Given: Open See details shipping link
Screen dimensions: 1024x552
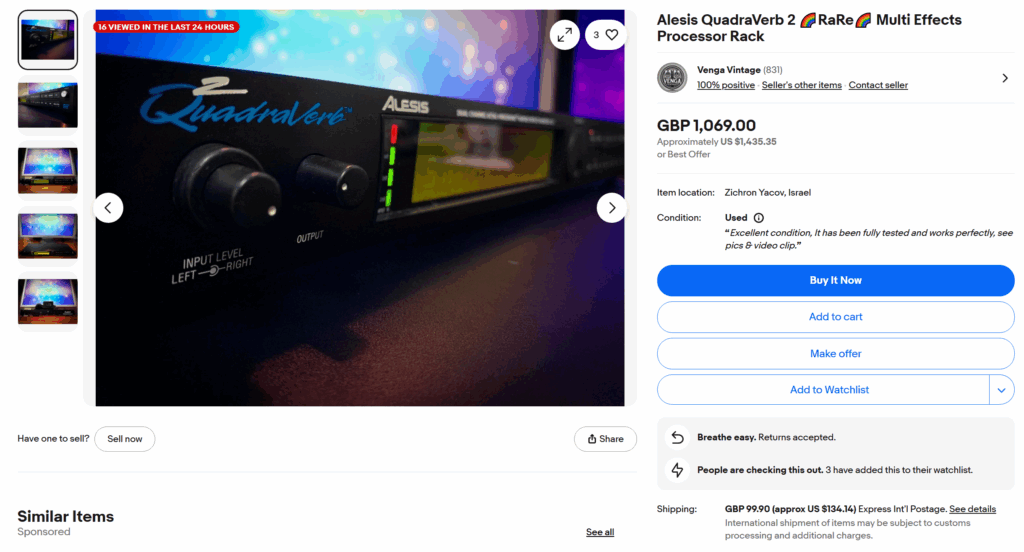Looking at the screenshot, I should [x=972, y=509].
